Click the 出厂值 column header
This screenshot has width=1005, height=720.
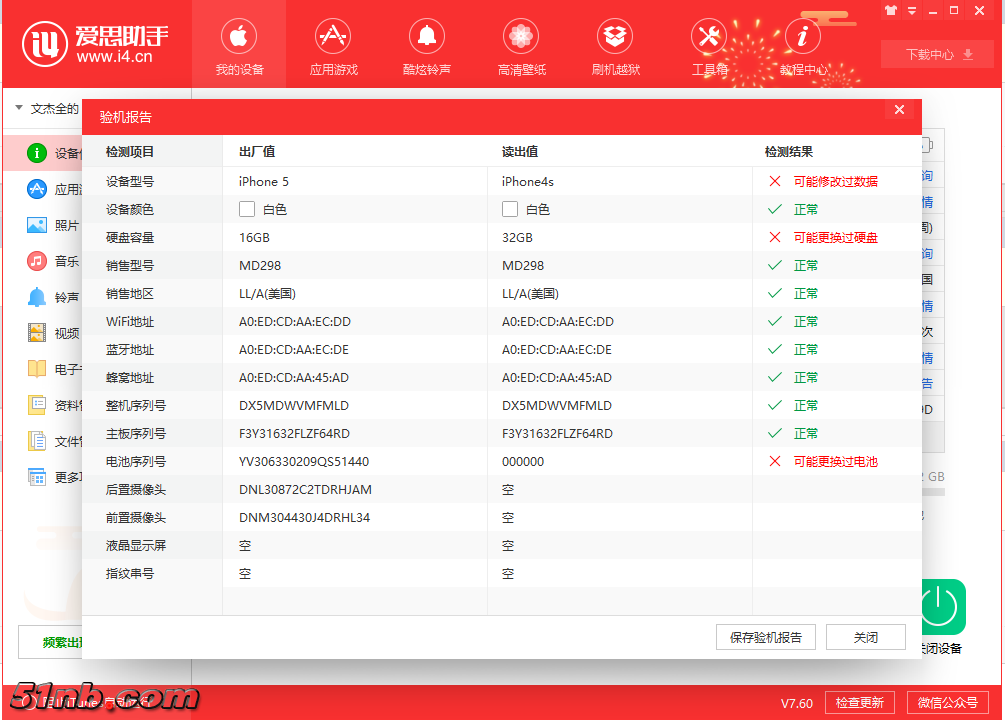point(257,152)
